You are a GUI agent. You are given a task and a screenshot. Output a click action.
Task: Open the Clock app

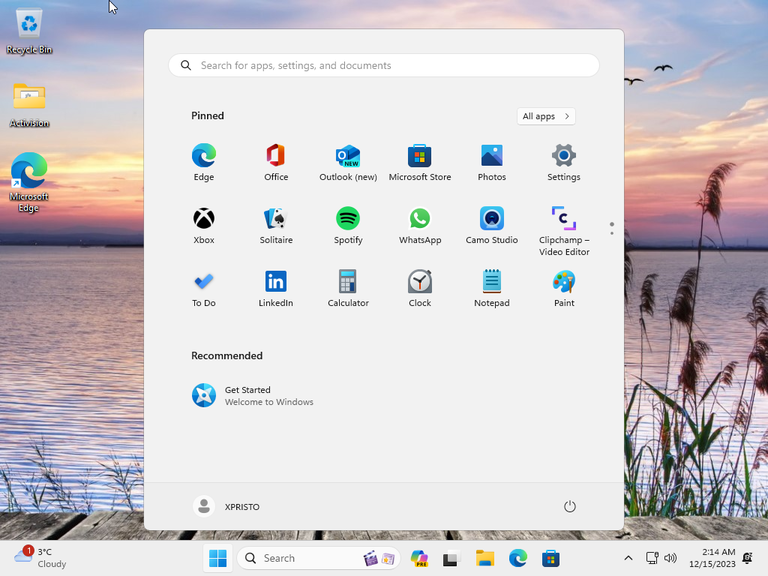click(x=420, y=289)
